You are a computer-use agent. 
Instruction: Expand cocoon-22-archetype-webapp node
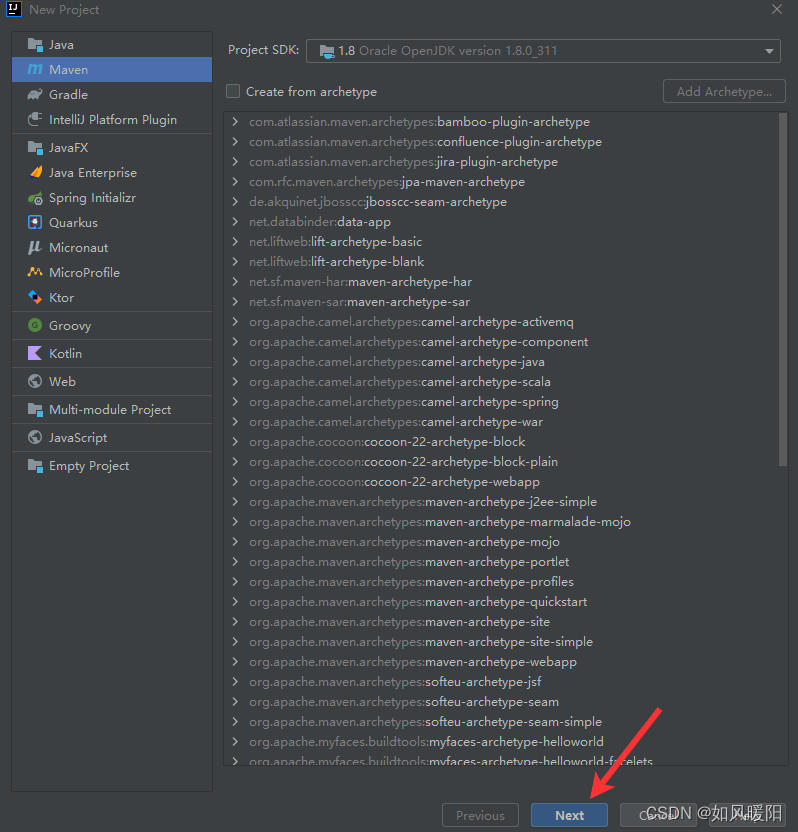click(x=235, y=482)
